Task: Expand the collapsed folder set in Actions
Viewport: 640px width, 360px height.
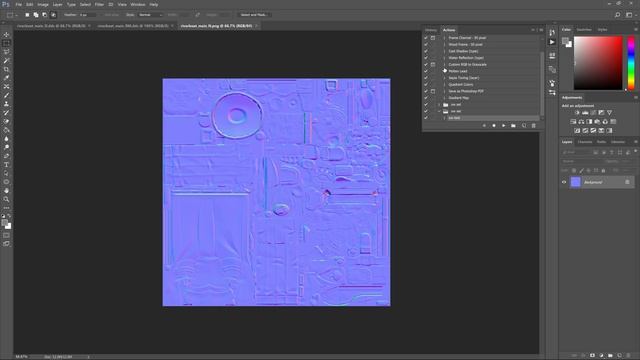Action: [440, 104]
